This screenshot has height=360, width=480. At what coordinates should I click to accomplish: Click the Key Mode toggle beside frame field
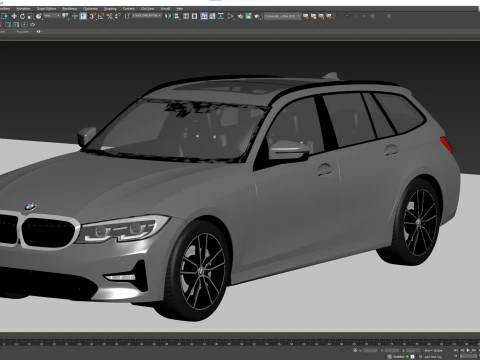(456, 356)
